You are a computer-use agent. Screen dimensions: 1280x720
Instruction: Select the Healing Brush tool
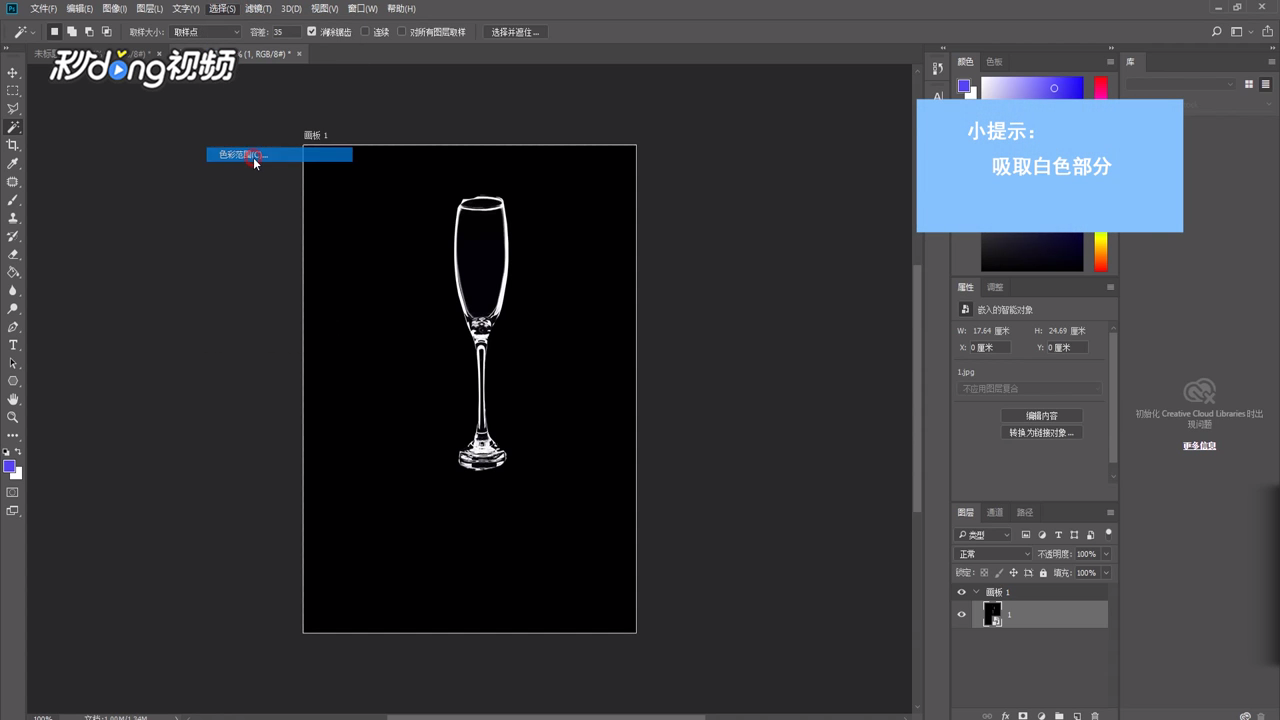pyautogui.click(x=13, y=182)
